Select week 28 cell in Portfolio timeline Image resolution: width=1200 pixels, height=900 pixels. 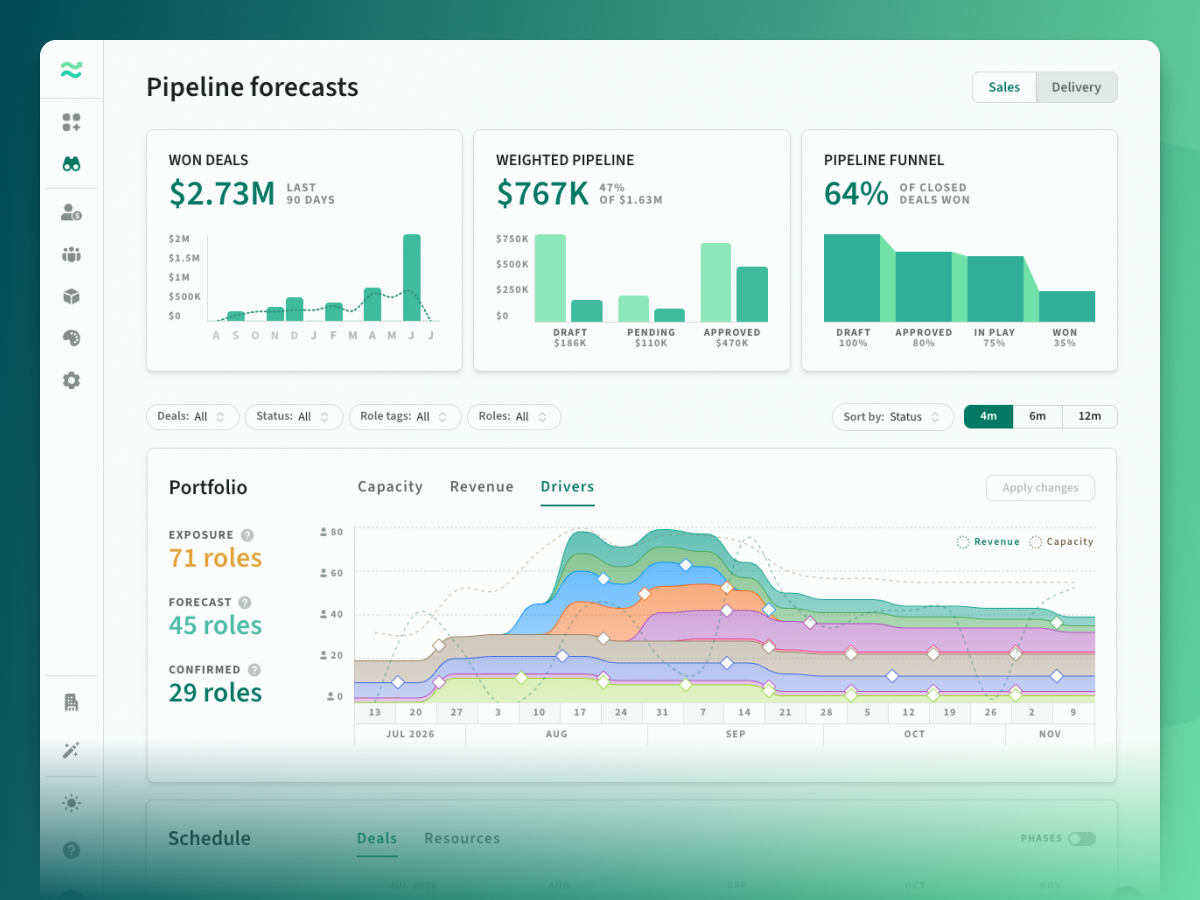pos(826,713)
